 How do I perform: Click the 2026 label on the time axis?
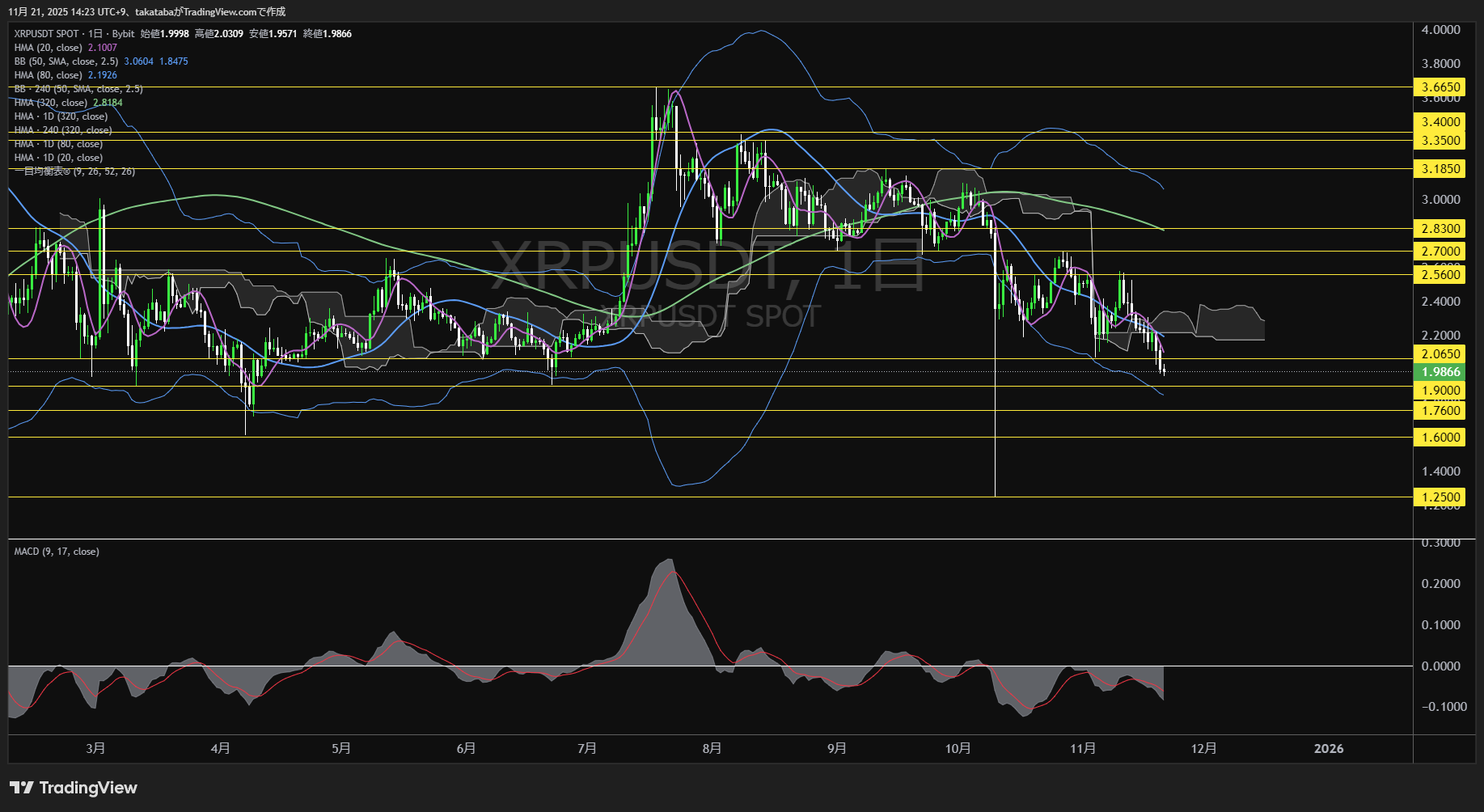tap(1330, 748)
